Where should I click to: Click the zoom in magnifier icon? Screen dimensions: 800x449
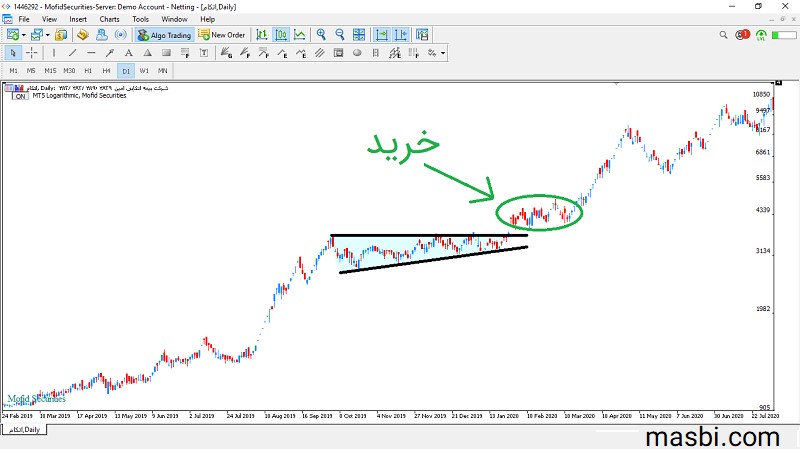[321, 35]
